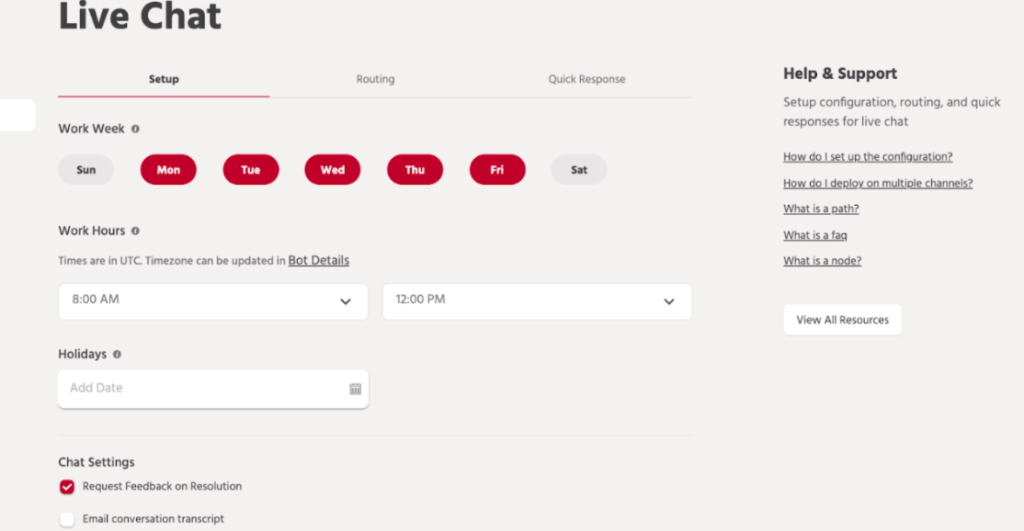Select the Setup tab
This screenshot has width=1024, height=531.
[x=164, y=79]
